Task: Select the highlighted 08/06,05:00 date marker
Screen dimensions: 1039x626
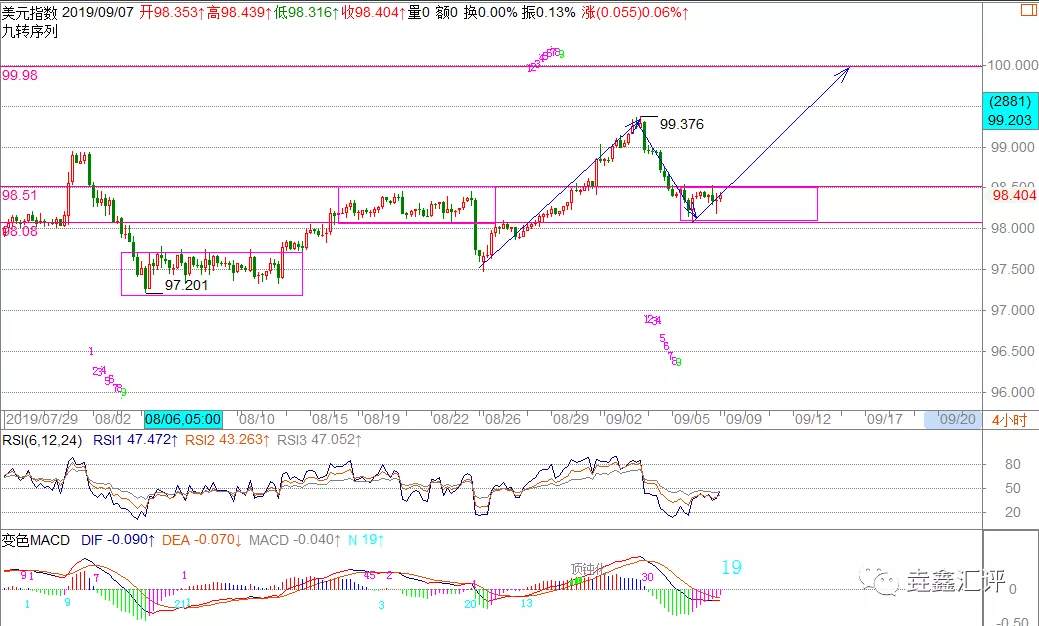Action: 183,419
